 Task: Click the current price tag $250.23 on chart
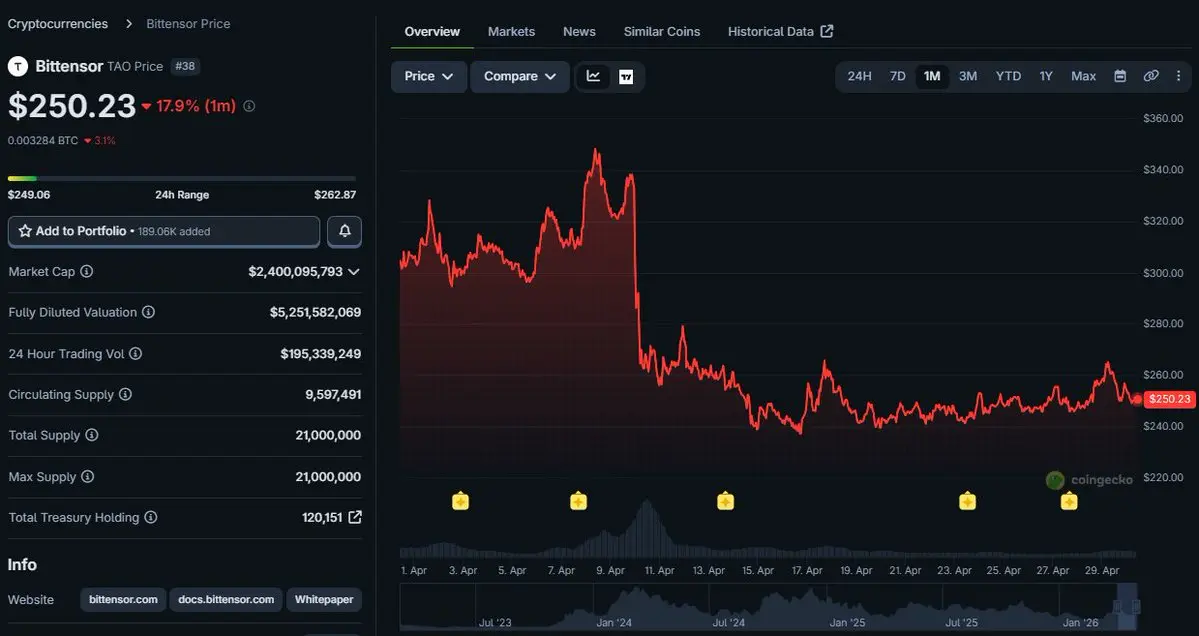coord(1169,399)
